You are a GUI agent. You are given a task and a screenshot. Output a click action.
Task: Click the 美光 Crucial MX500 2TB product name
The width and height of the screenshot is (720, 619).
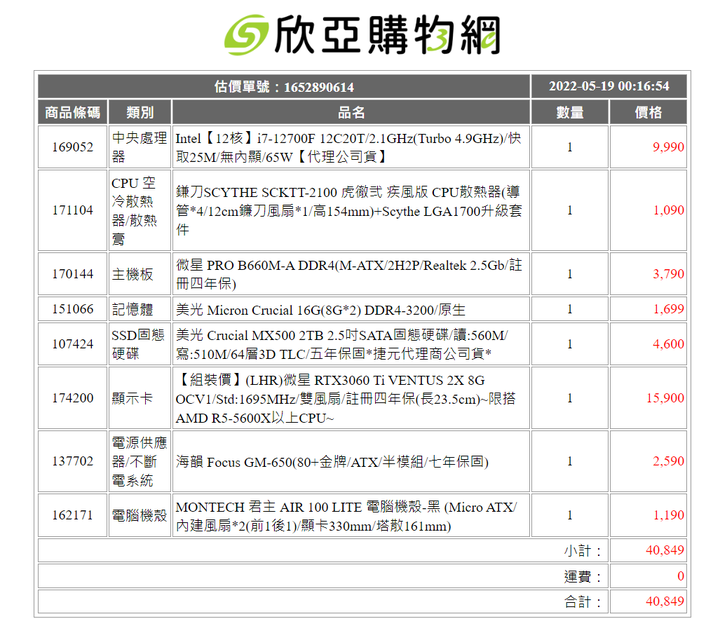click(x=342, y=344)
